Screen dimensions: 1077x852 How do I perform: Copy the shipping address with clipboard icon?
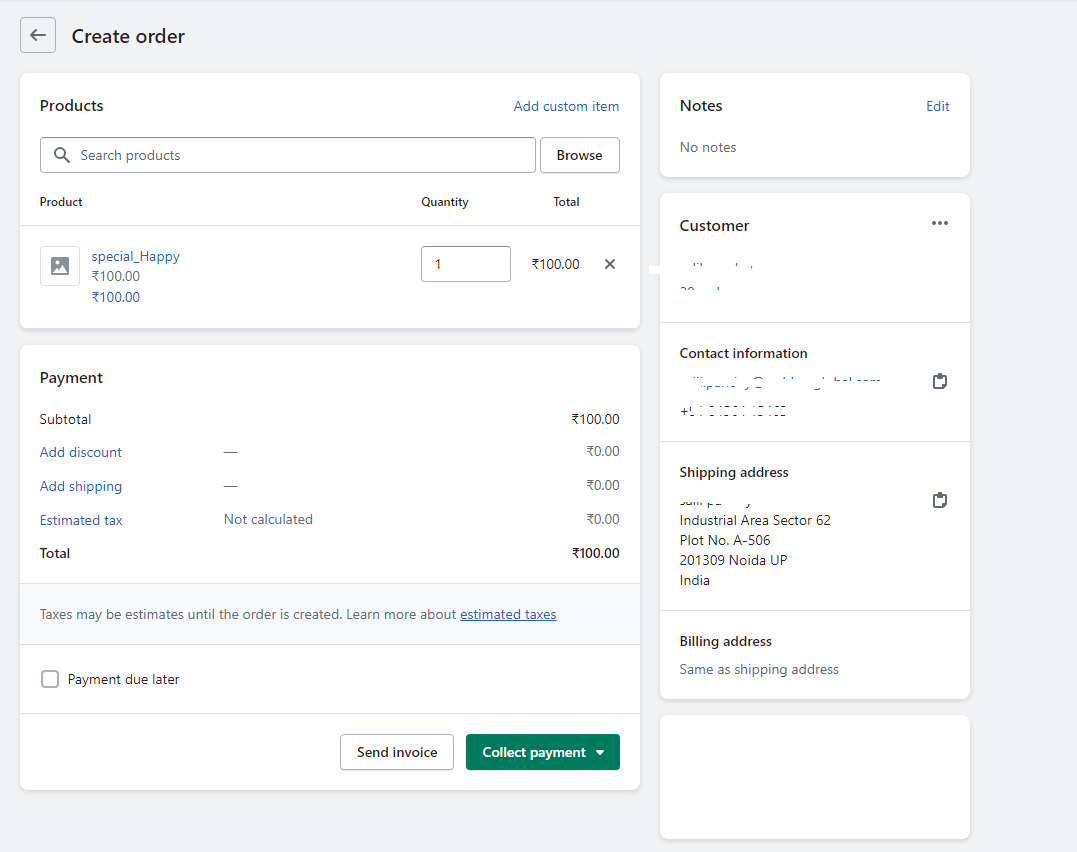[939, 500]
